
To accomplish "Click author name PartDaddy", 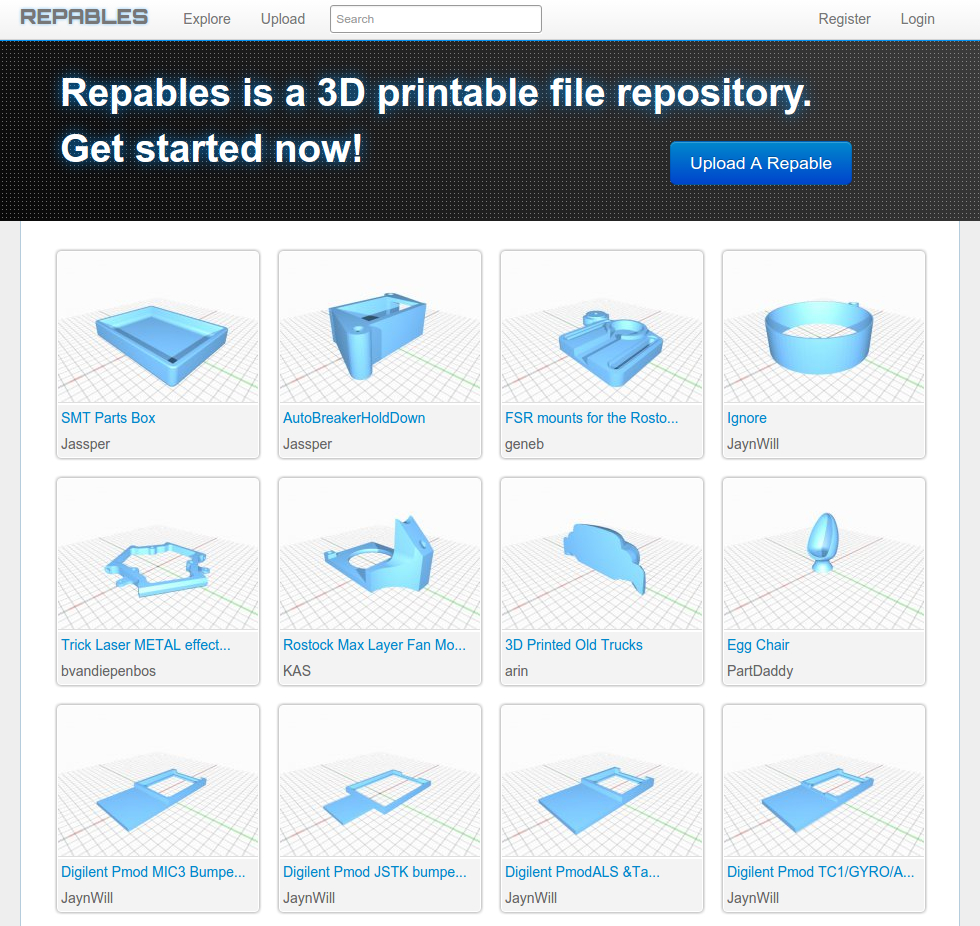I will click(x=759, y=671).
